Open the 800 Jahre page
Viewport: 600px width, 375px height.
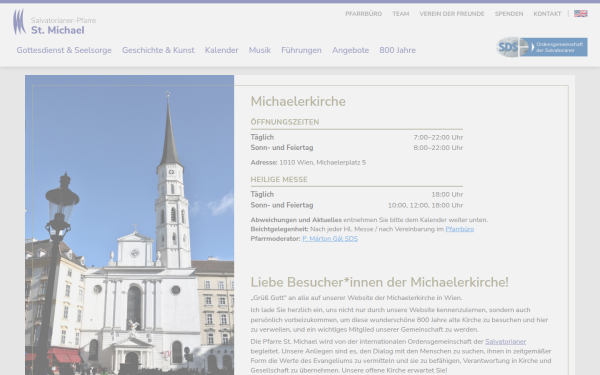pos(398,50)
